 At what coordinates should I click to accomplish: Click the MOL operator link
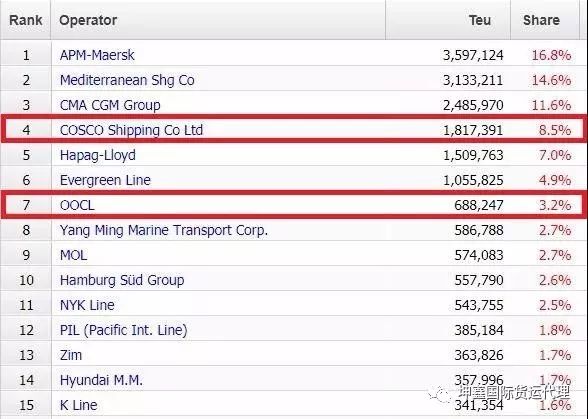74,255
